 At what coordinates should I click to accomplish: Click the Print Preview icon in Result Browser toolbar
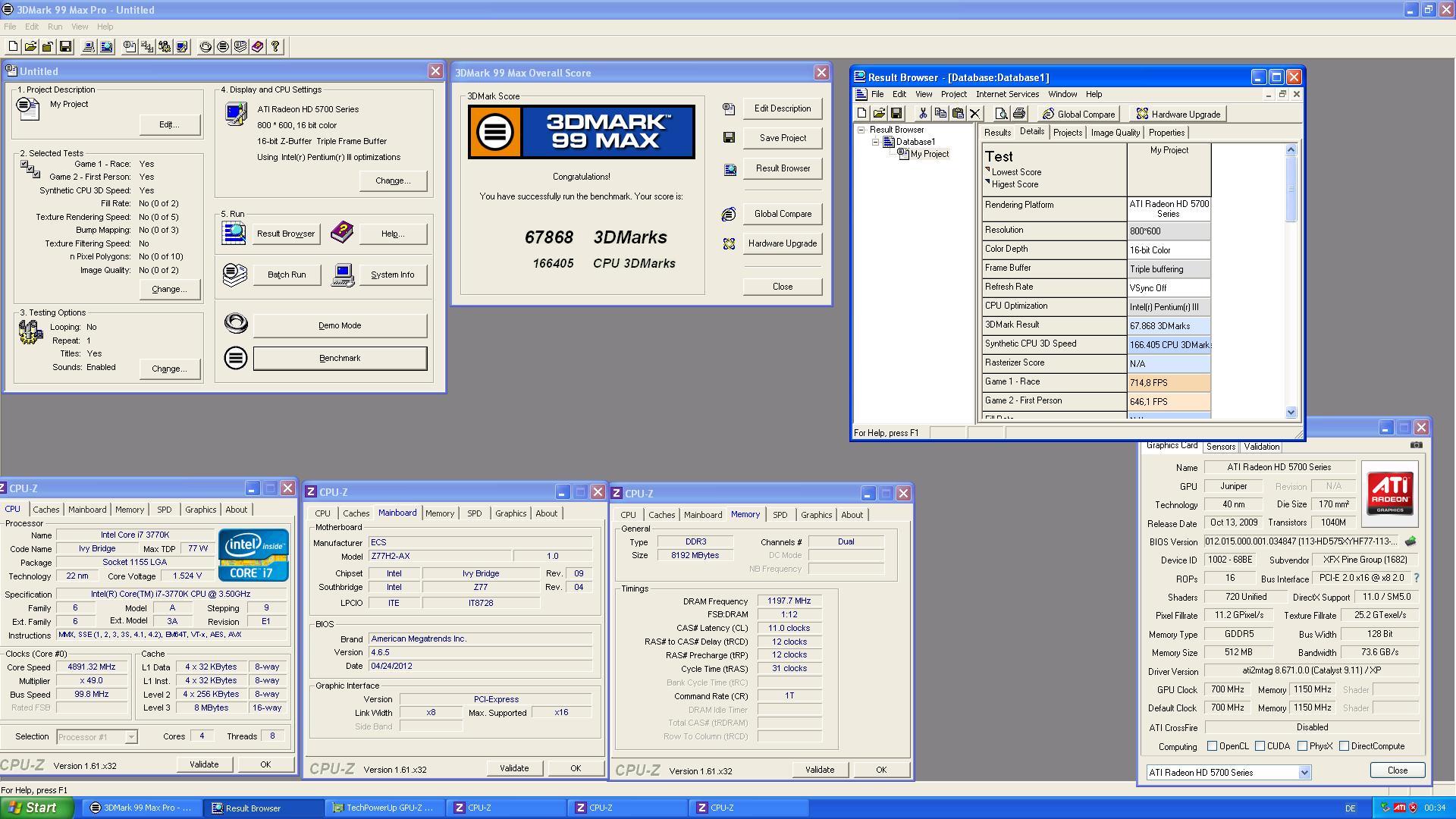pyautogui.click(x=1001, y=114)
